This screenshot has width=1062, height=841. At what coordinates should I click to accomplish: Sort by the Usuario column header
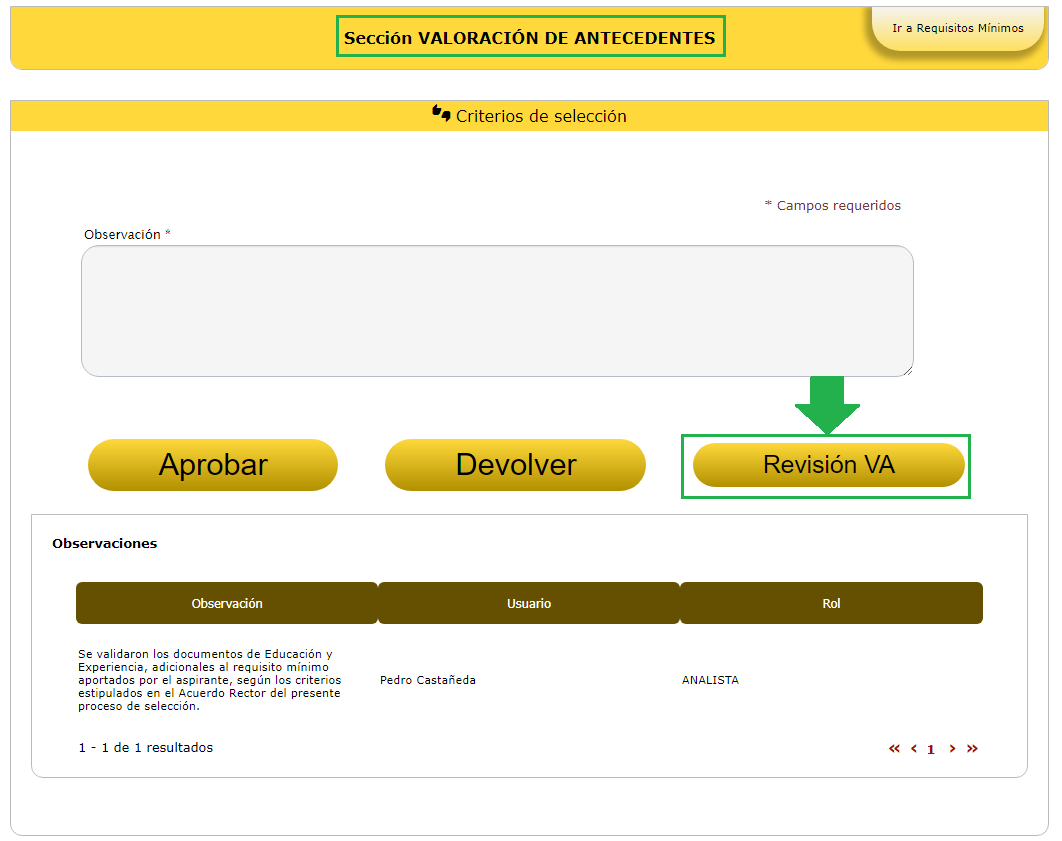click(529, 603)
